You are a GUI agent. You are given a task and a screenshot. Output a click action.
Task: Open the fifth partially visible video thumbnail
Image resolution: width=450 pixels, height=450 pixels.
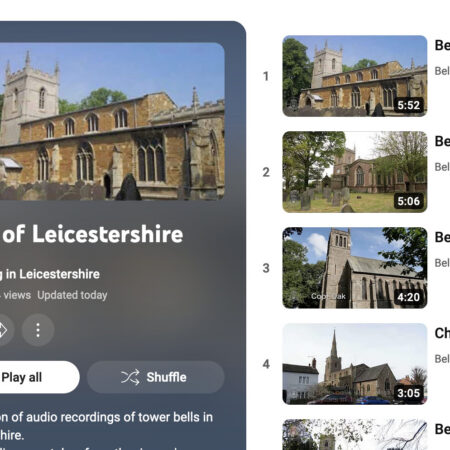355,435
